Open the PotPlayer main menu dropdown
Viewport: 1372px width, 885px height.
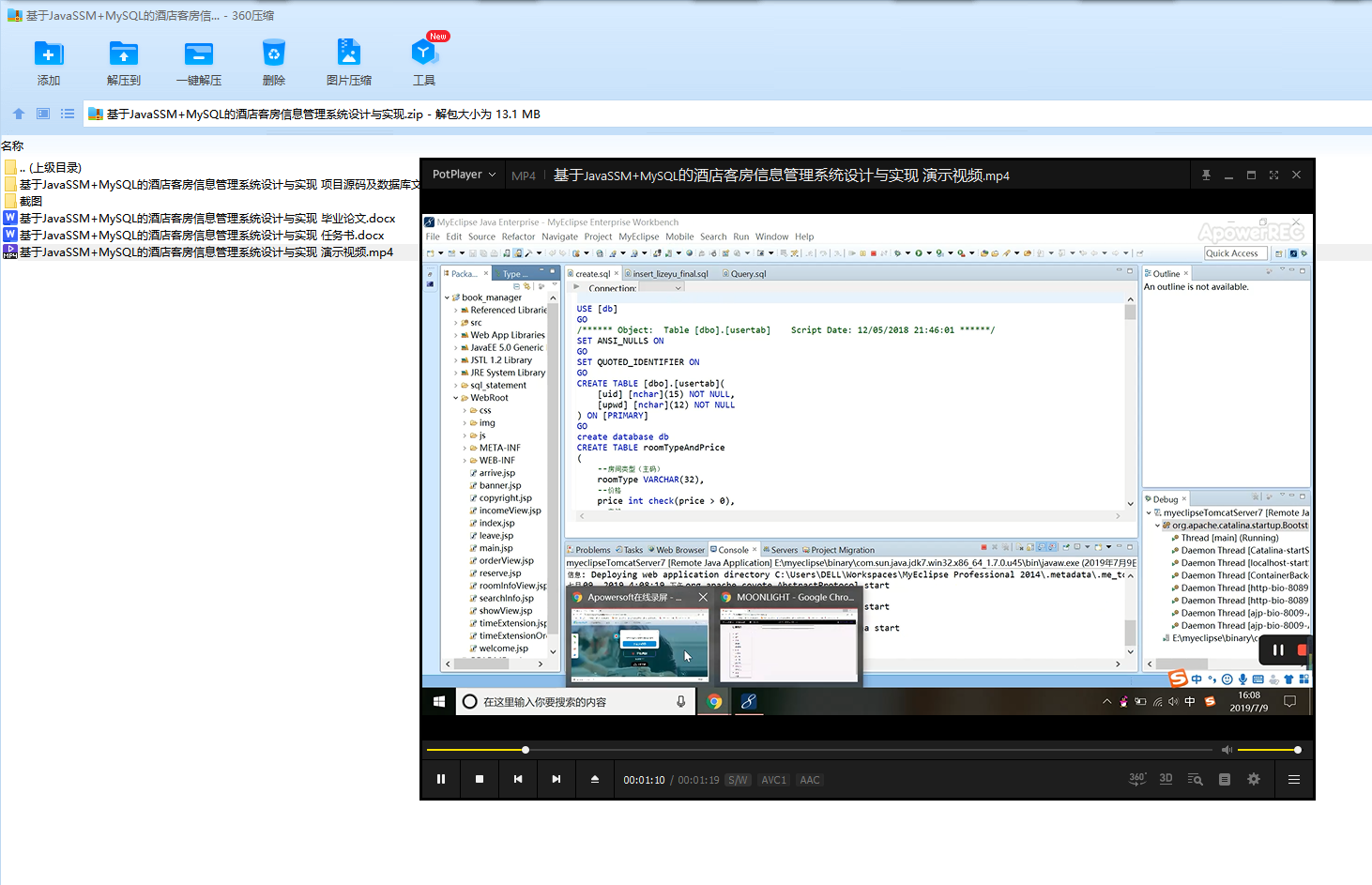[464, 175]
